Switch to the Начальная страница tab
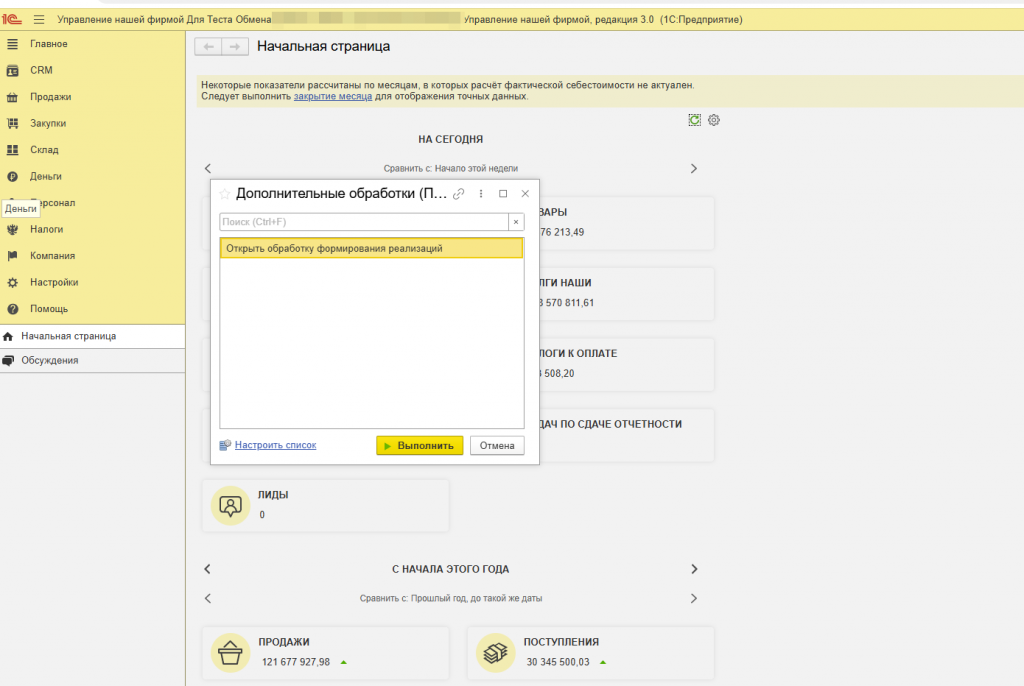Screen dimensions: 1024x686 (x=92, y=336)
